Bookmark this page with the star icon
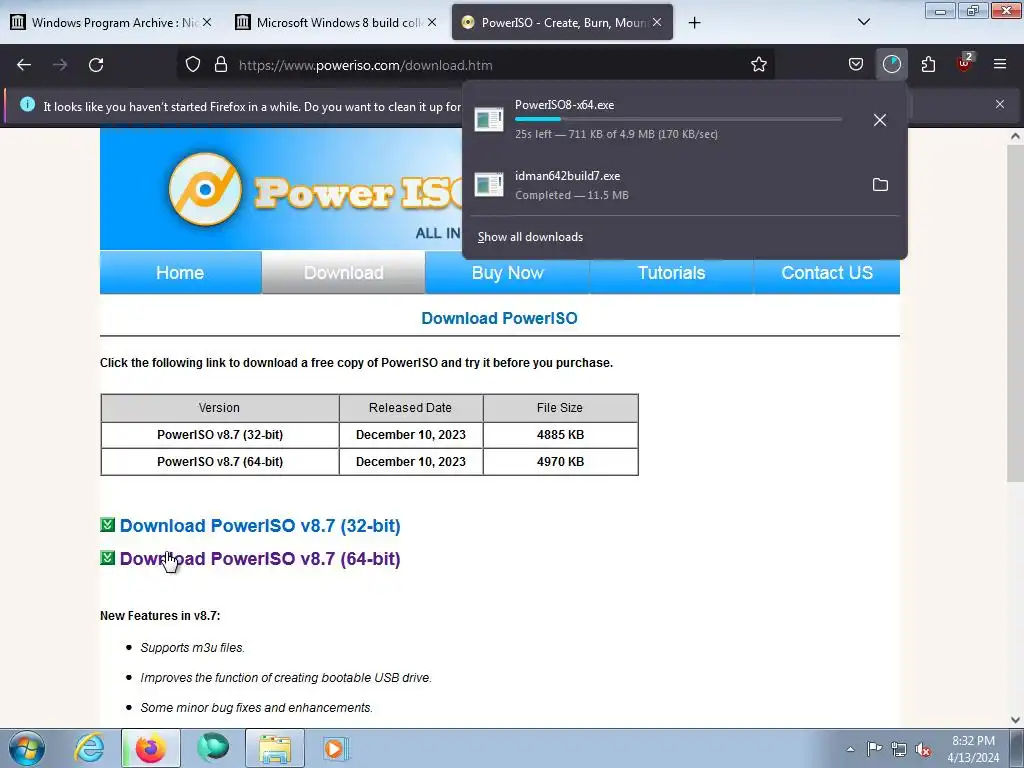The image size is (1024, 768). click(758, 65)
